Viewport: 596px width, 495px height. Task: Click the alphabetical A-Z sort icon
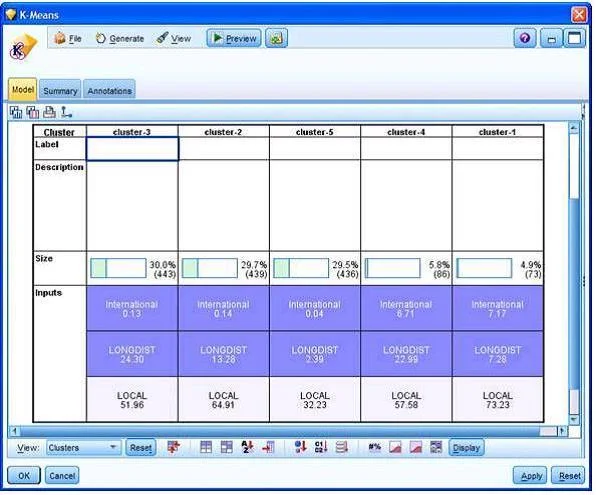[x=247, y=447]
